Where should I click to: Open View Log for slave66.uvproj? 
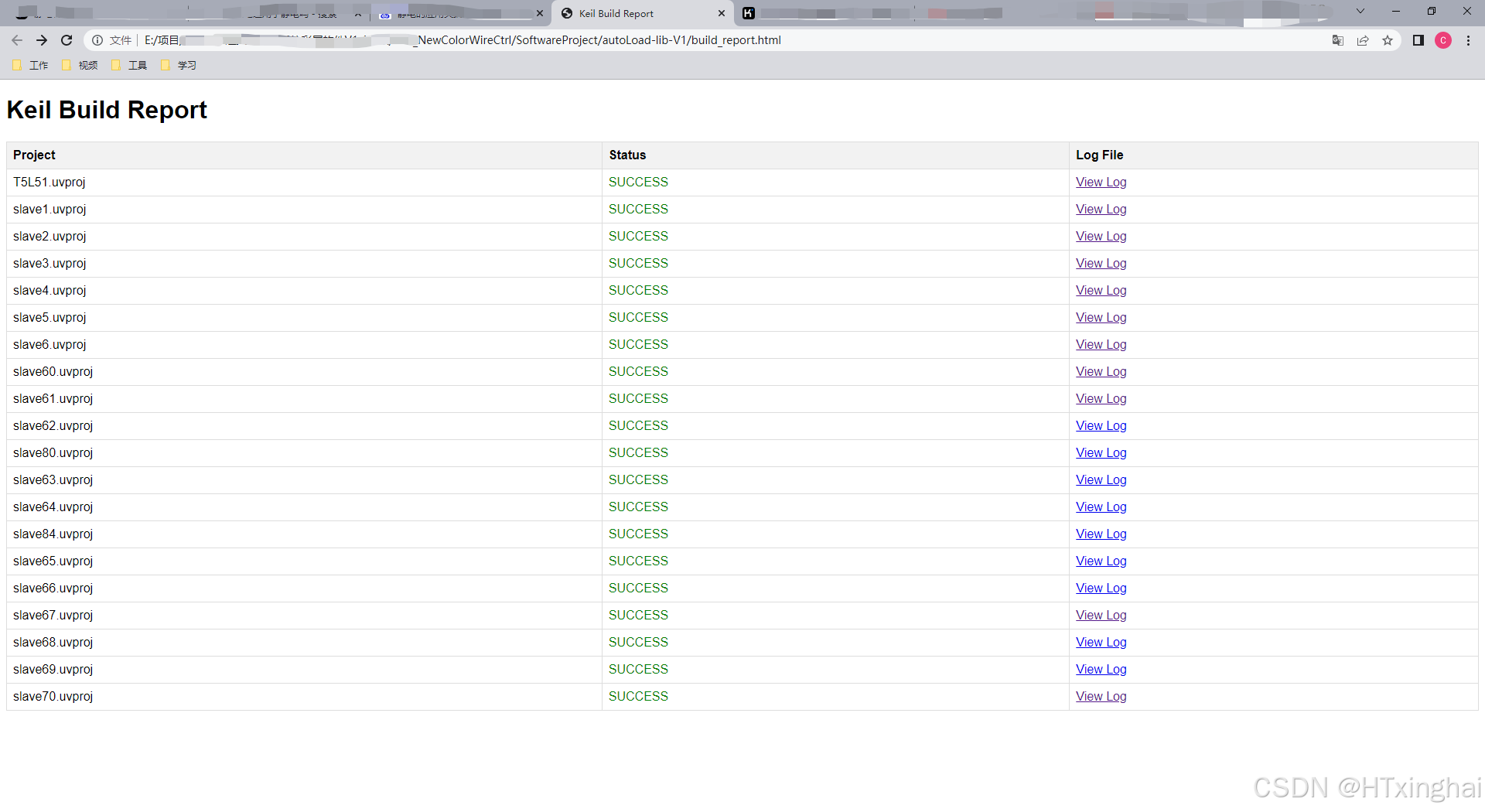[x=1101, y=589]
